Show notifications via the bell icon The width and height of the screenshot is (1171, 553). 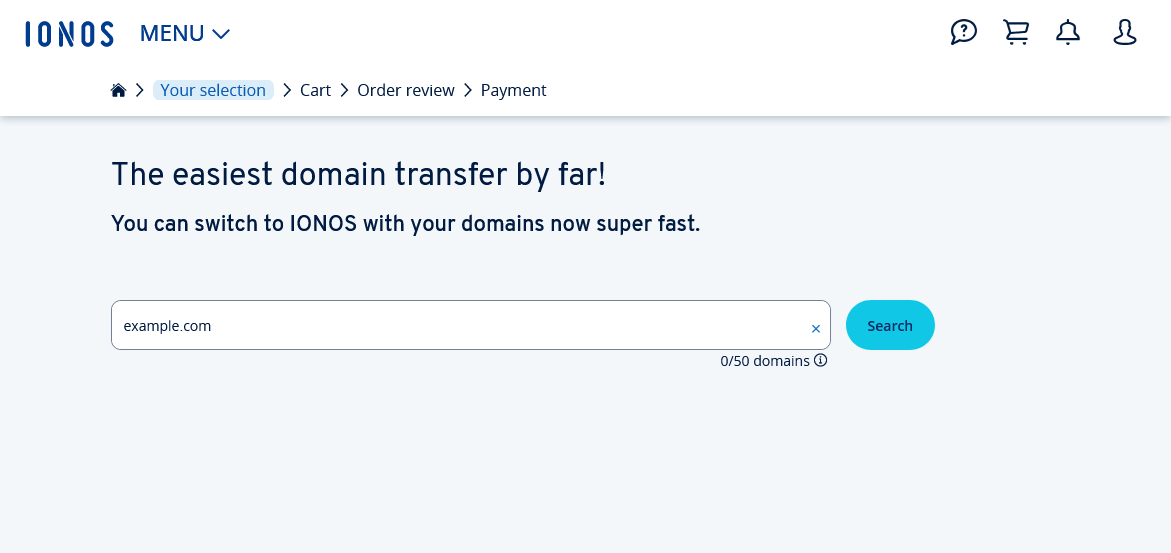(x=1068, y=33)
